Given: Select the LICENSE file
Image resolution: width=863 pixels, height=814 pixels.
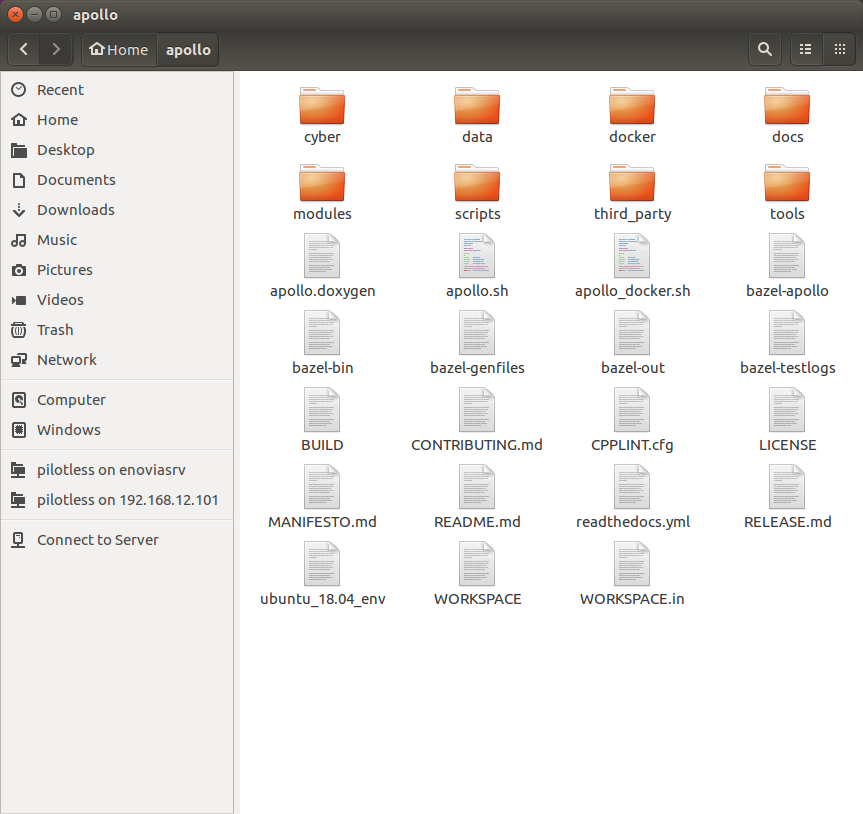Looking at the screenshot, I should click(x=787, y=419).
